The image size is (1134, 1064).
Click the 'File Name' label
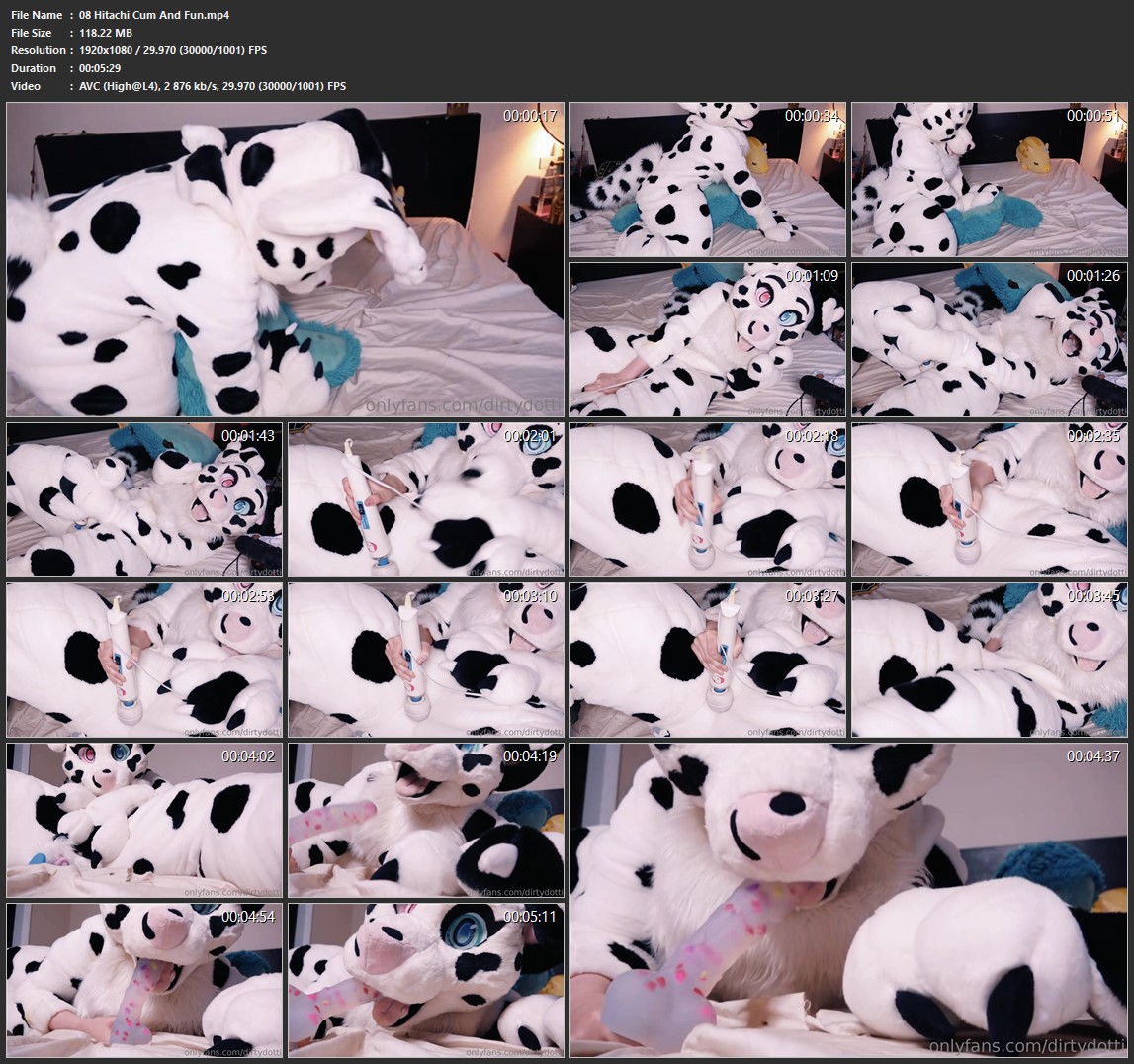pos(37,15)
